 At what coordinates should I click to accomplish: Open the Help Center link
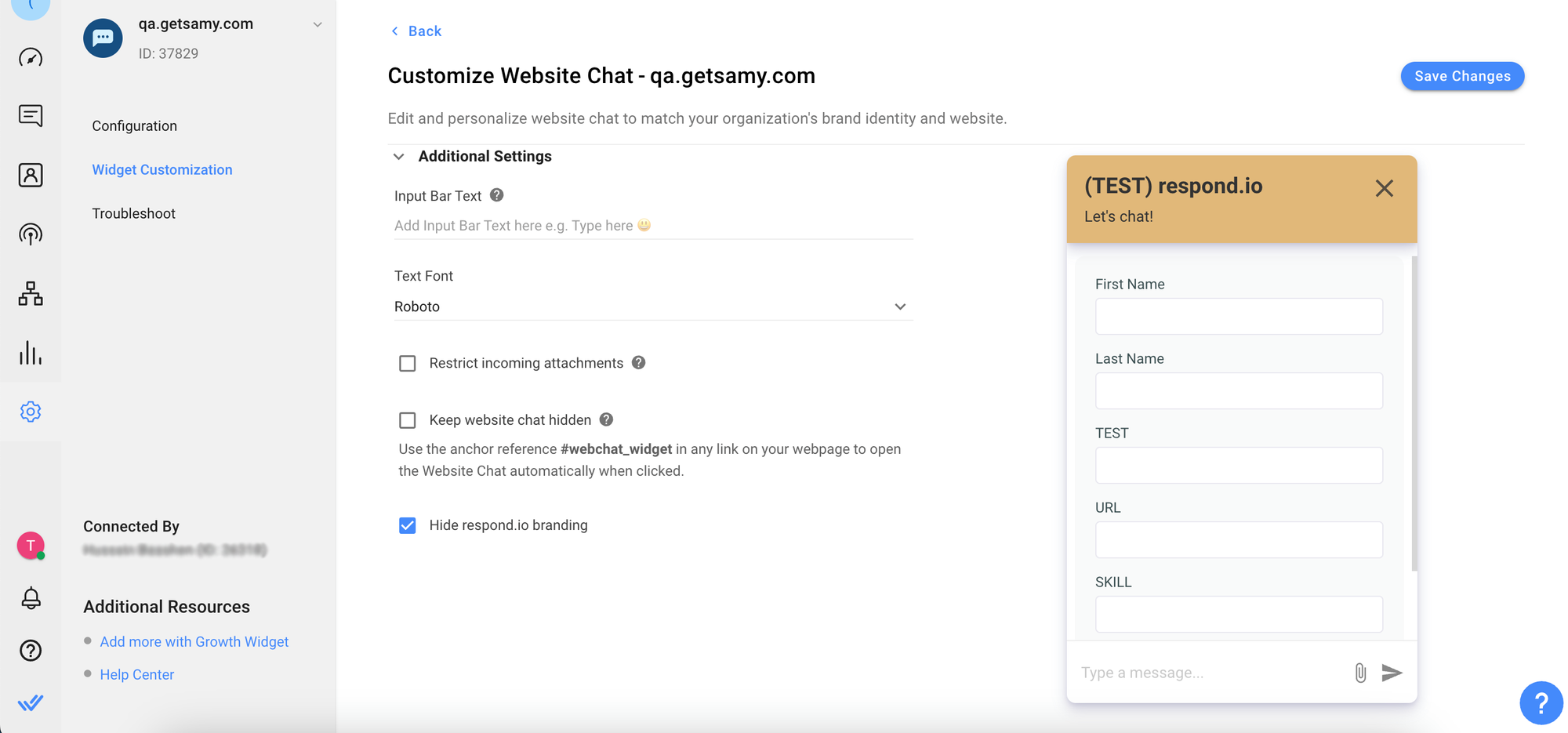[x=136, y=675]
